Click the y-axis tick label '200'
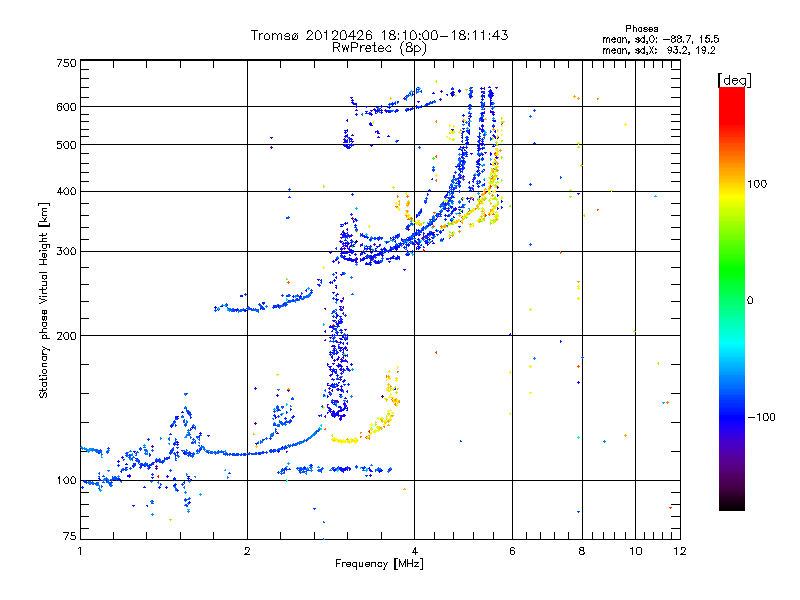 tap(66, 336)
